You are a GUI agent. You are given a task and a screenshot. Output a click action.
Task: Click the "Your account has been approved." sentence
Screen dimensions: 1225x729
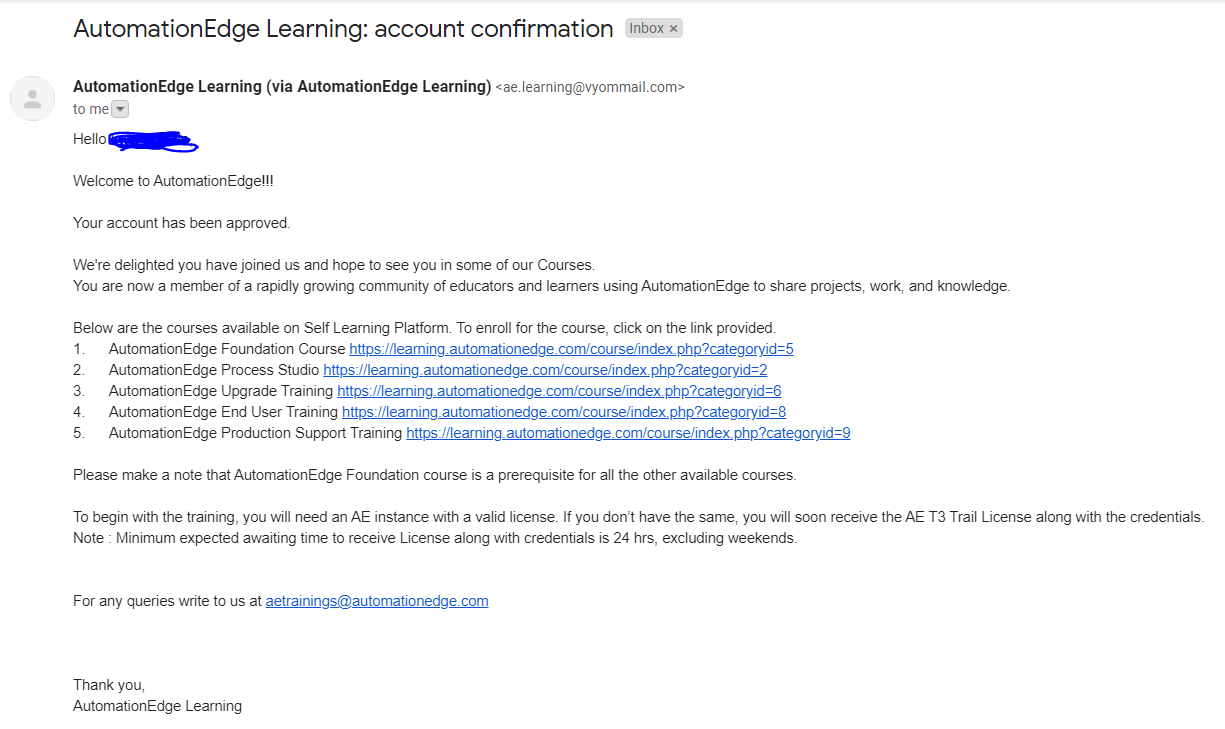[x=182, y=223]
